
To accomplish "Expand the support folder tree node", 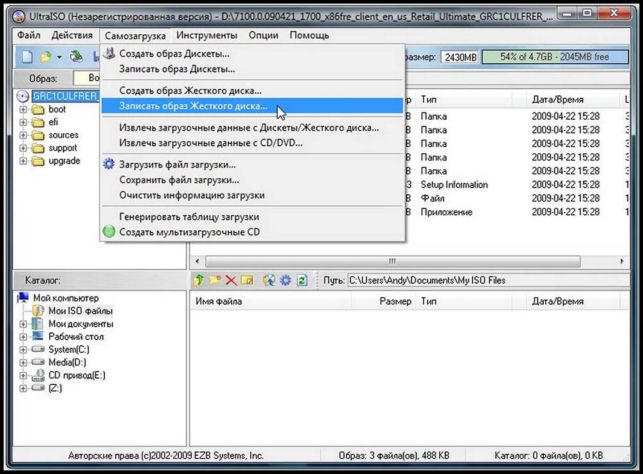I will tap(23, 148).
